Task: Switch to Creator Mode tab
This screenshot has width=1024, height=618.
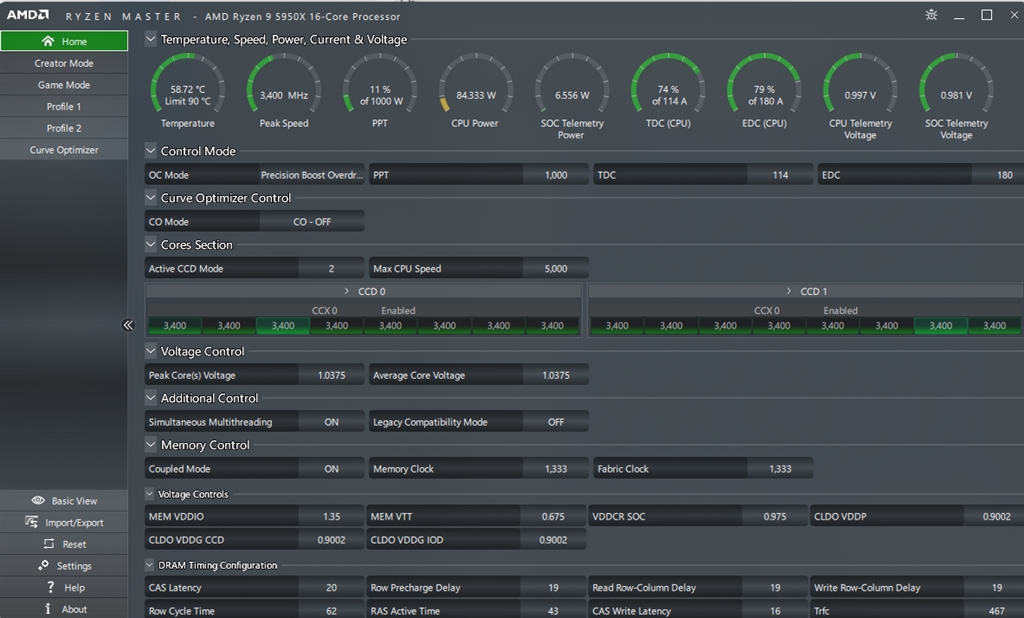Action: coord(64,63)
